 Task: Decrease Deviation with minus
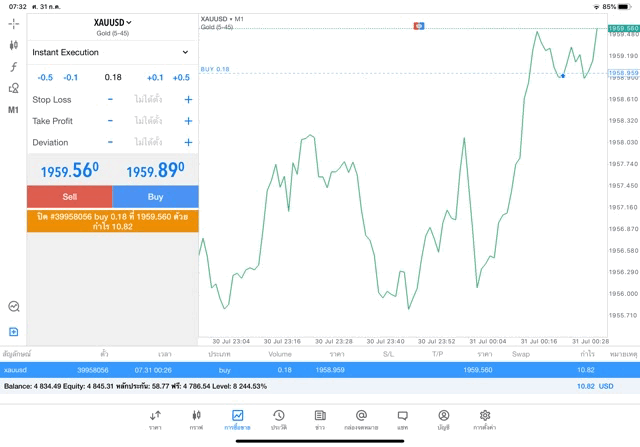(110, 142)
